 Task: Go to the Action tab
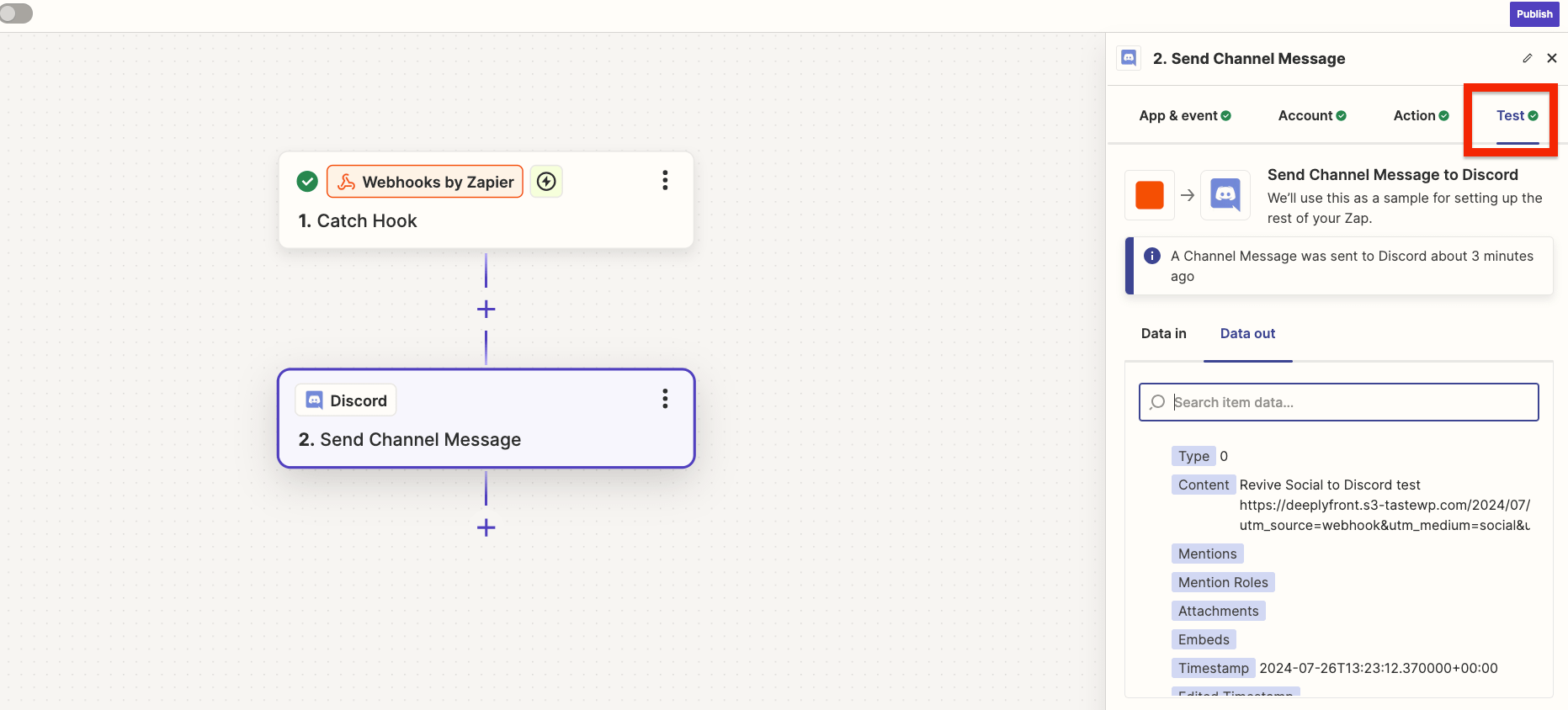pyautogui.click(x=1420, y=116)
